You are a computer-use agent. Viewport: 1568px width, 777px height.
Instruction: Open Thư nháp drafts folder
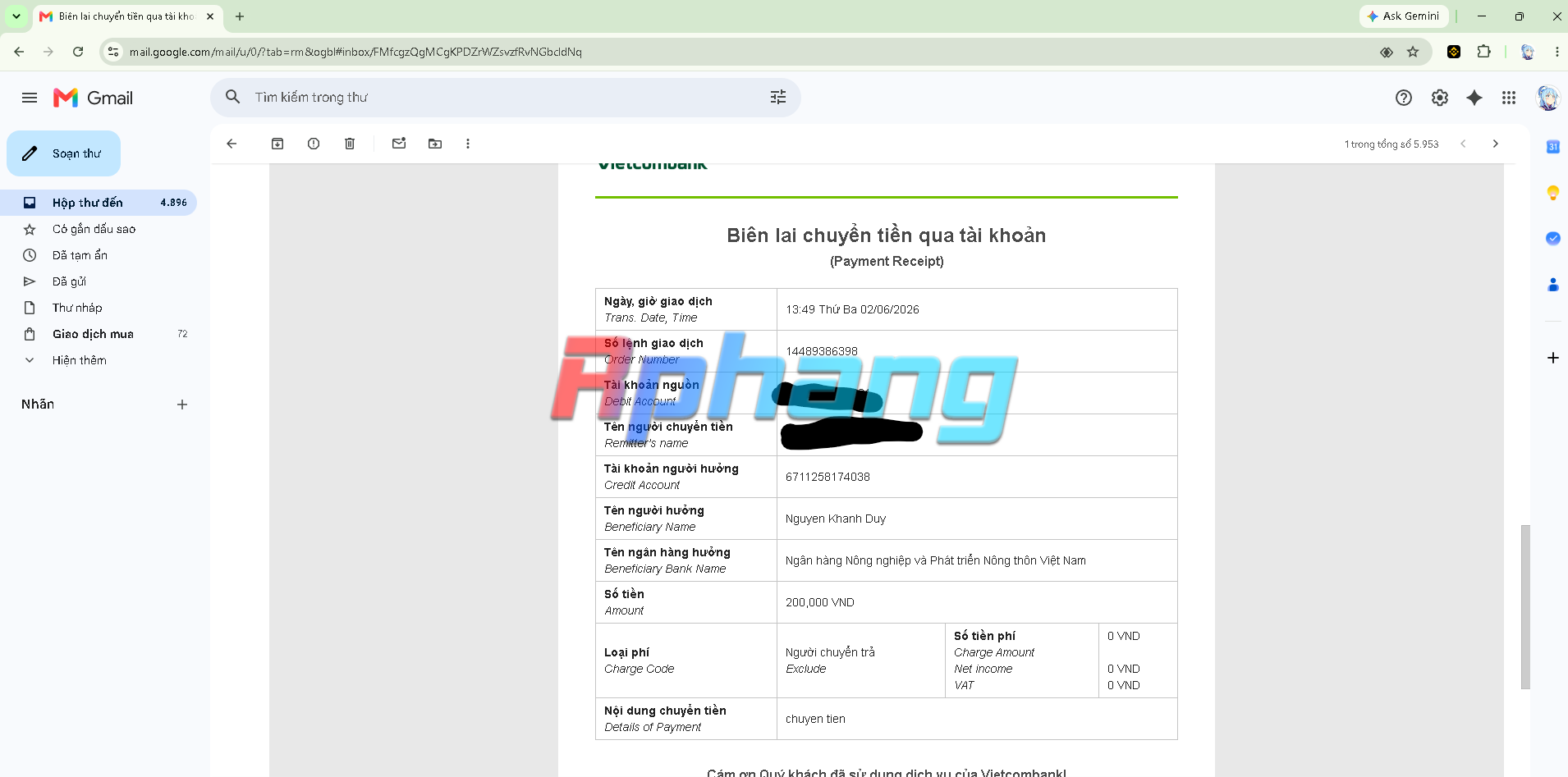point(99,308)
